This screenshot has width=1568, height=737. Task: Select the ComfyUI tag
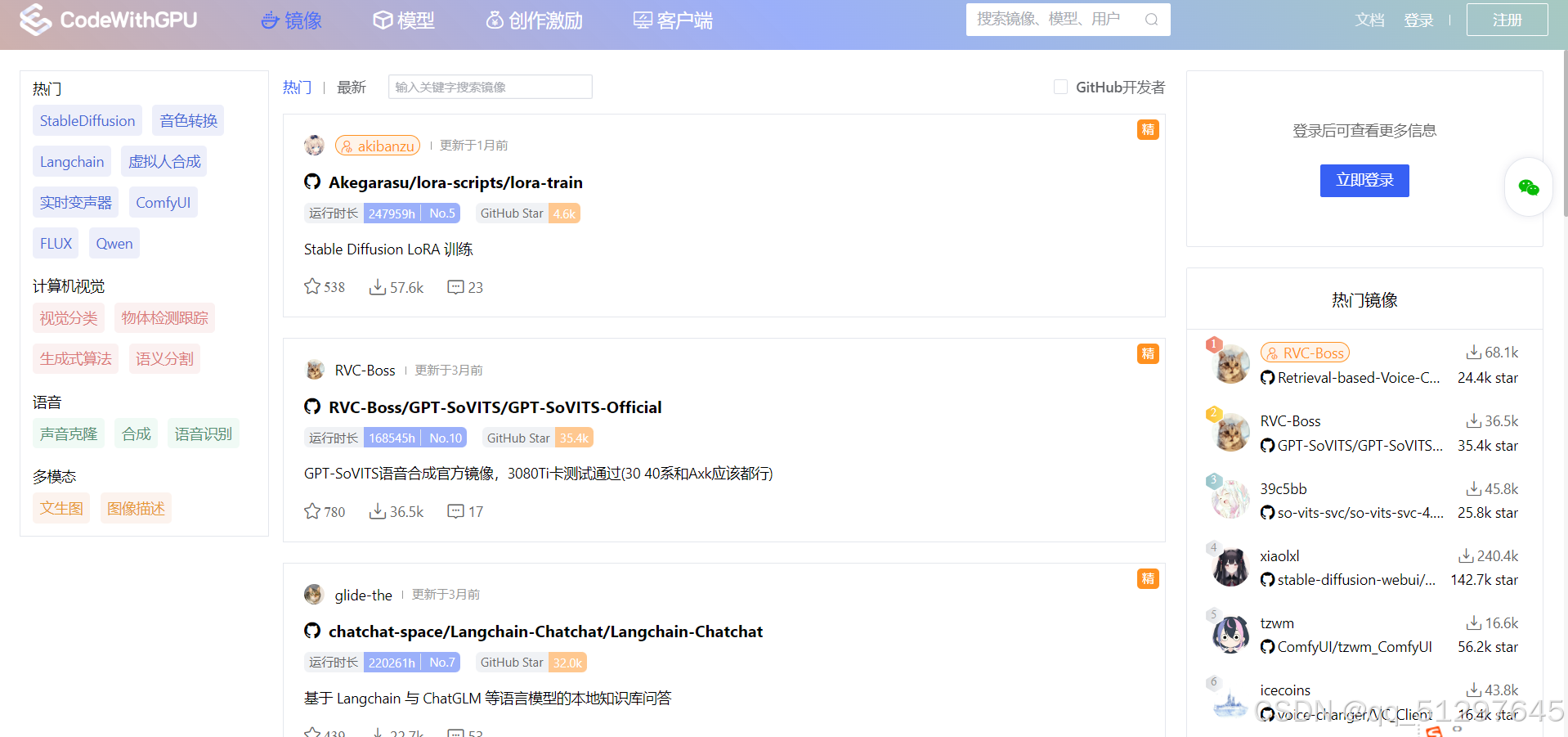click(x=164, y=202)
